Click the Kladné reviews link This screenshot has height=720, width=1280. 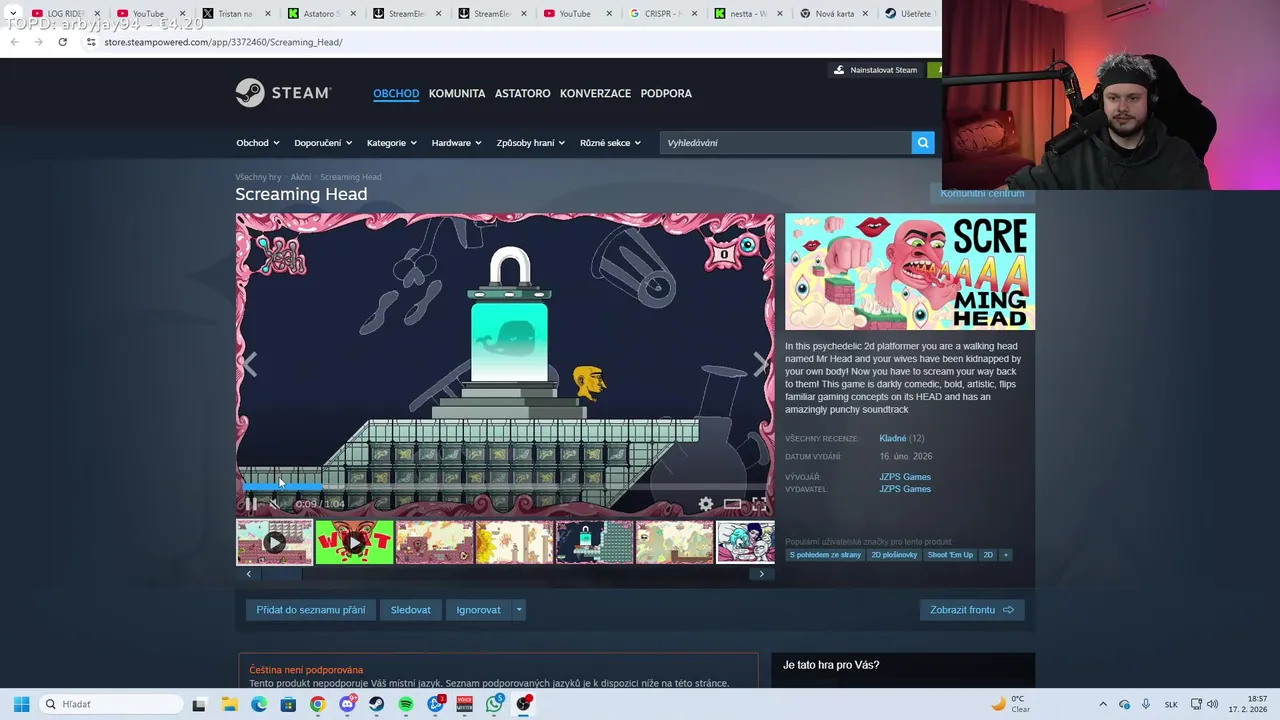pos(893,438)
